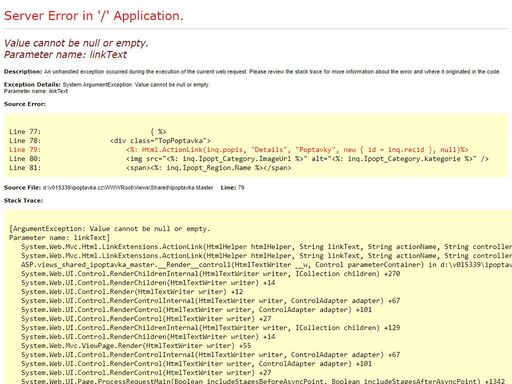The image size is (512, 384).
Task: Click source "Line 80:" with img tag
Action: tap(249, 159)
